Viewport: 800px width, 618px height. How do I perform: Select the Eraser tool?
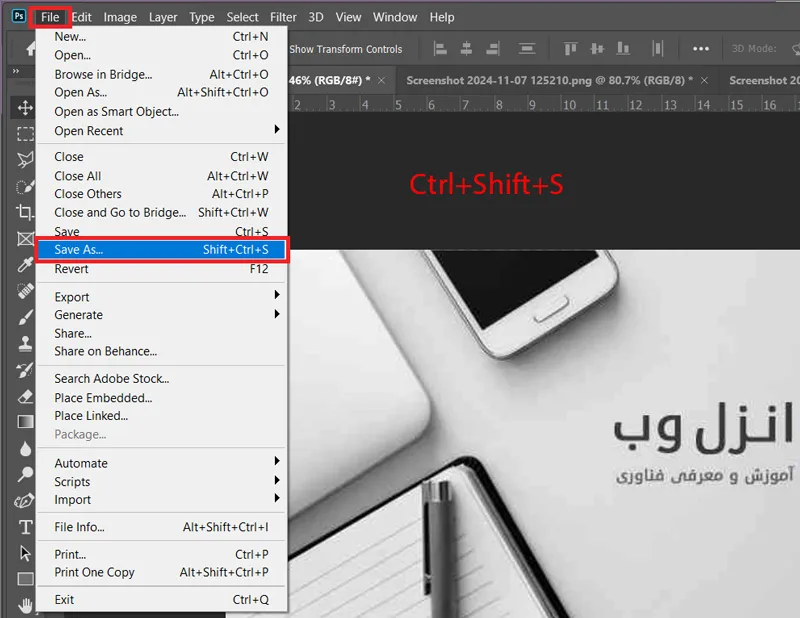pyautogui.click(x=25, y=396)
